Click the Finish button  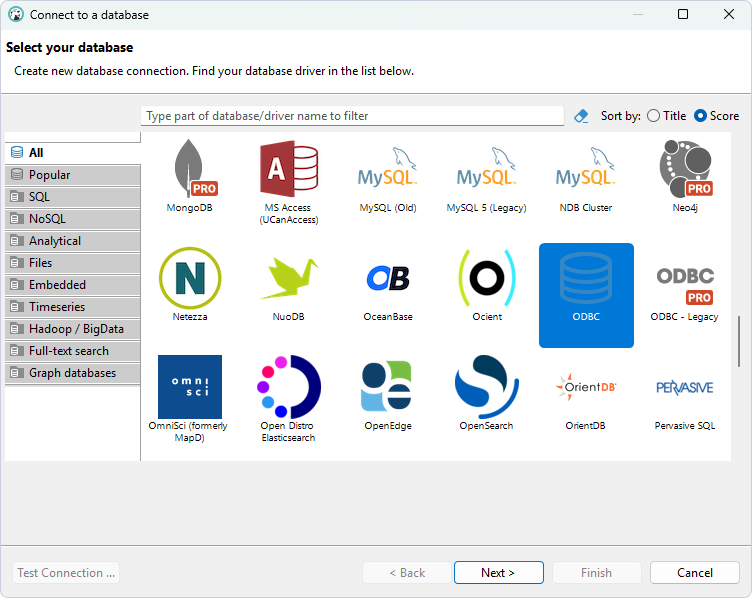pos(597,573)
